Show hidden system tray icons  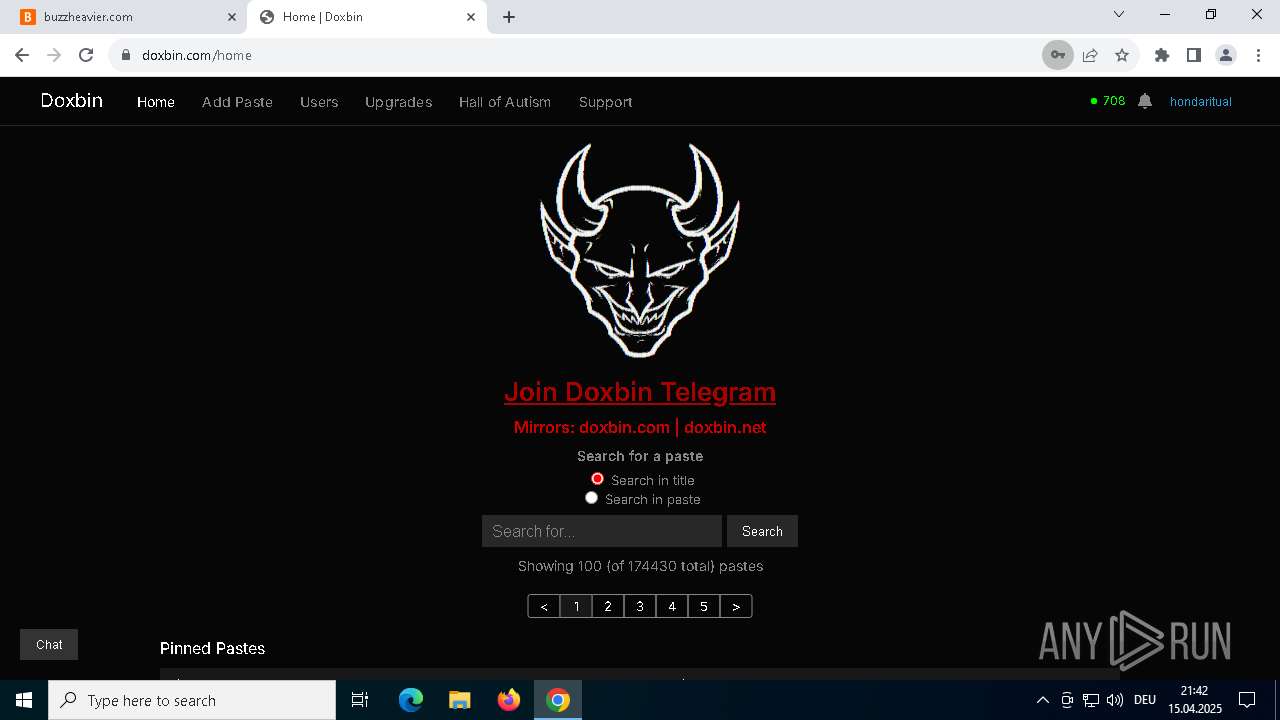pyautogui.click(x=1042, y=700)
